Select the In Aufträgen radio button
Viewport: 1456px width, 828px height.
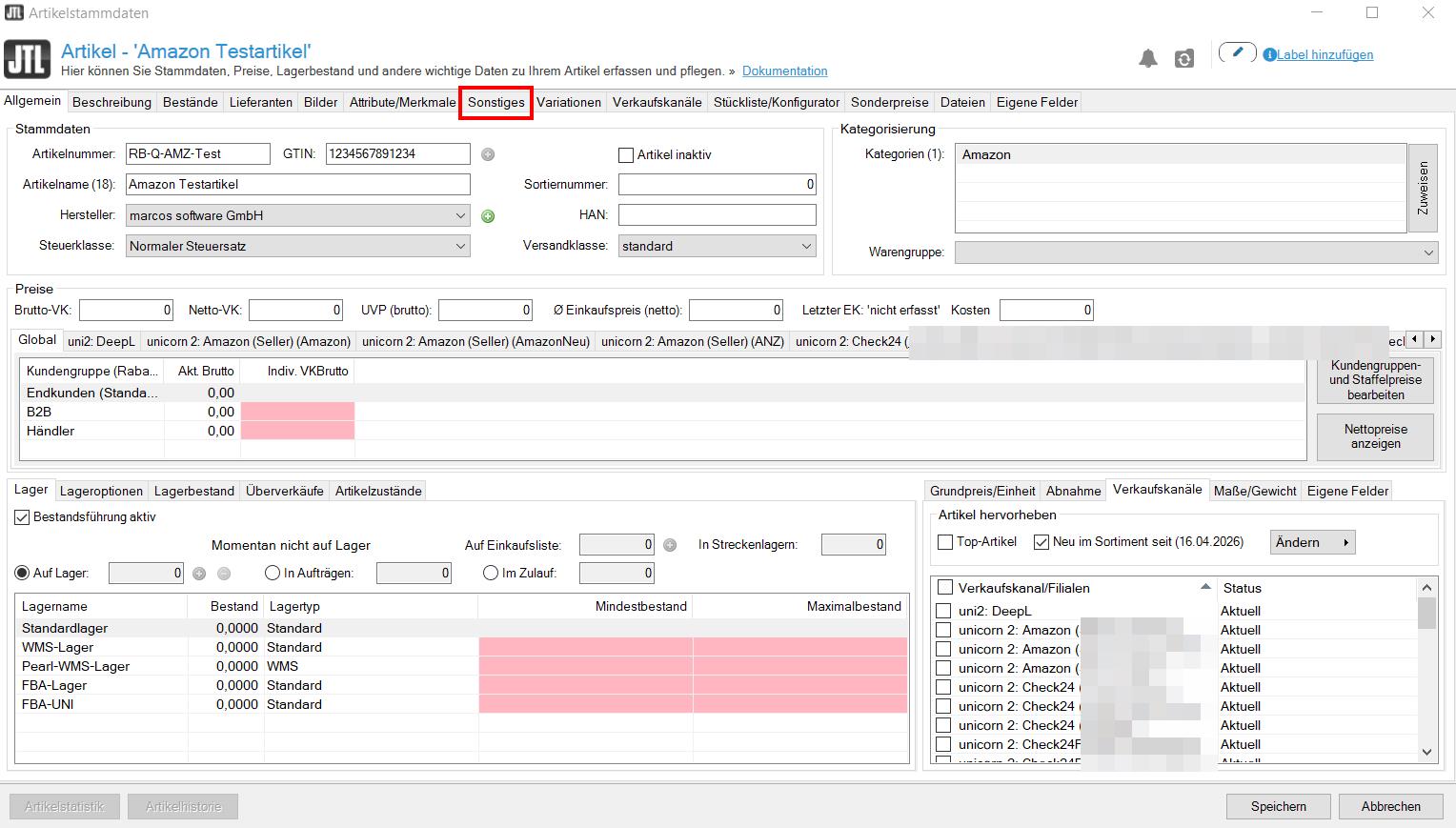click(273, 574)
